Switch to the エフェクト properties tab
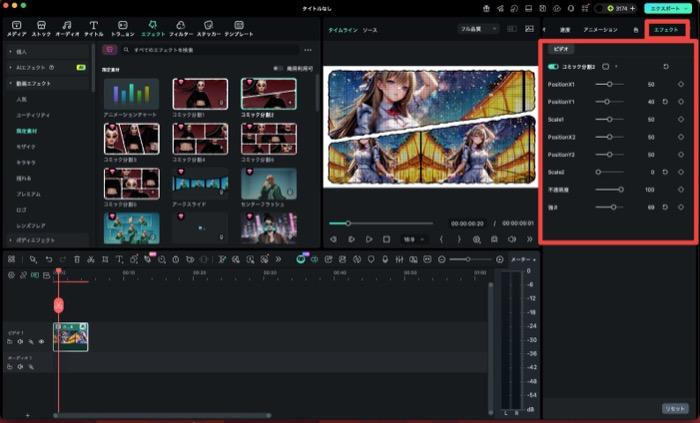The height and width of the screenshot is (423, 700). [x=666, y=29]
